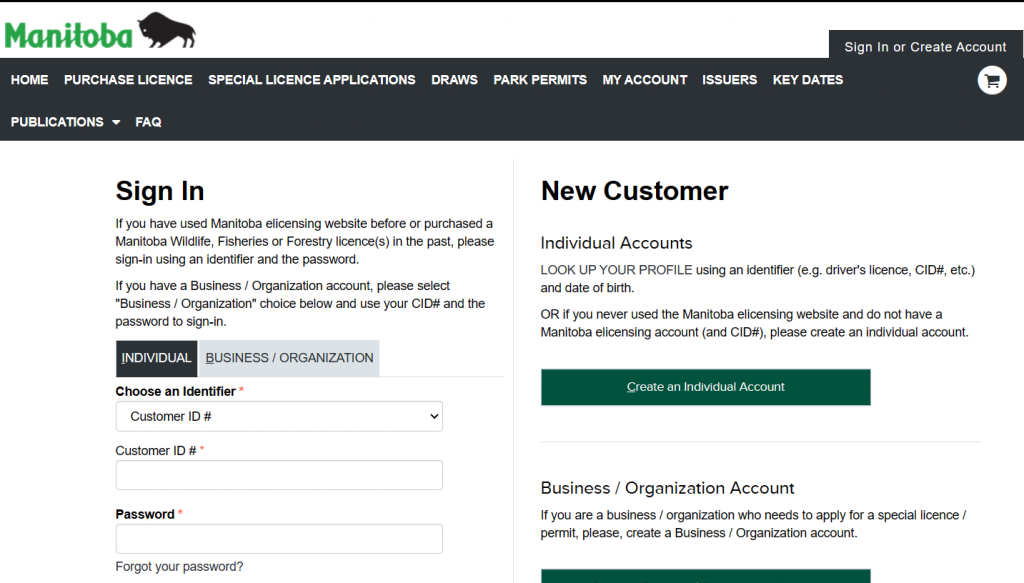Go to Purchase Licence menu
This screenshot has width=1024, height=583.
pyautogui.click(x=128, y=80)
